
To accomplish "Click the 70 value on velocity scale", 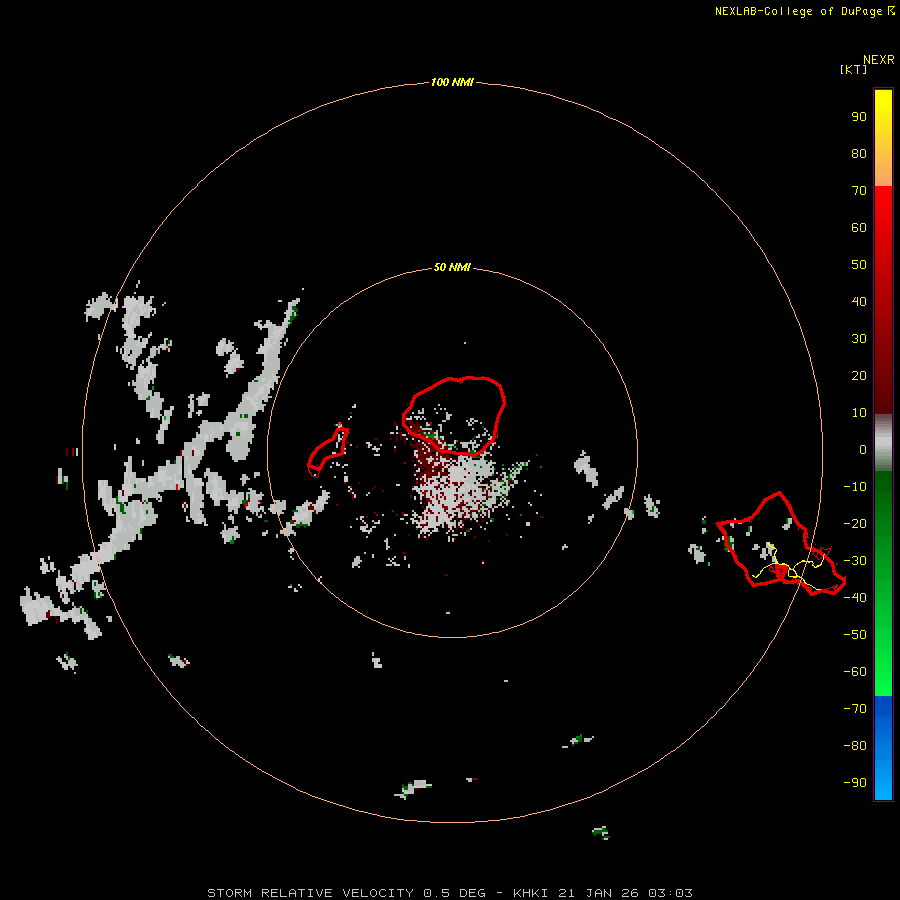I will click(859, 191).
